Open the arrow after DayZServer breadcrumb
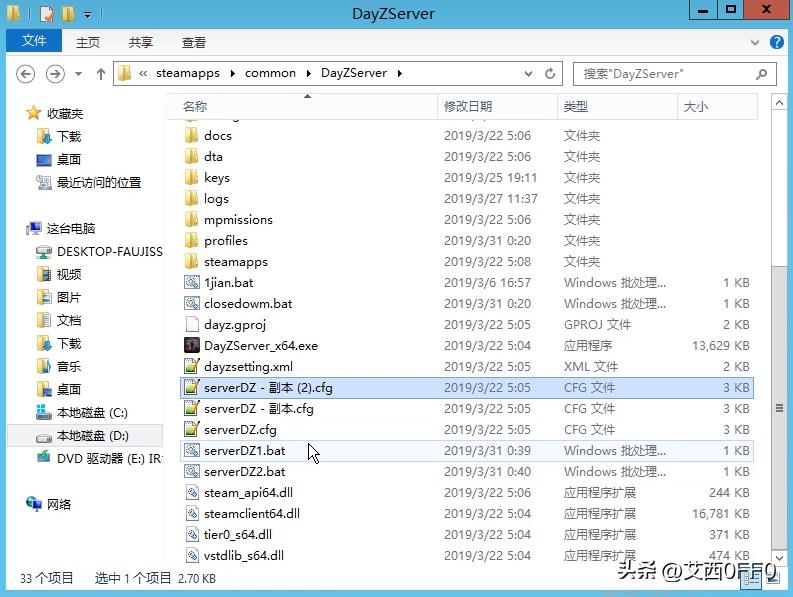This screenshot has height=597, width=793. (x=400, y=74)
